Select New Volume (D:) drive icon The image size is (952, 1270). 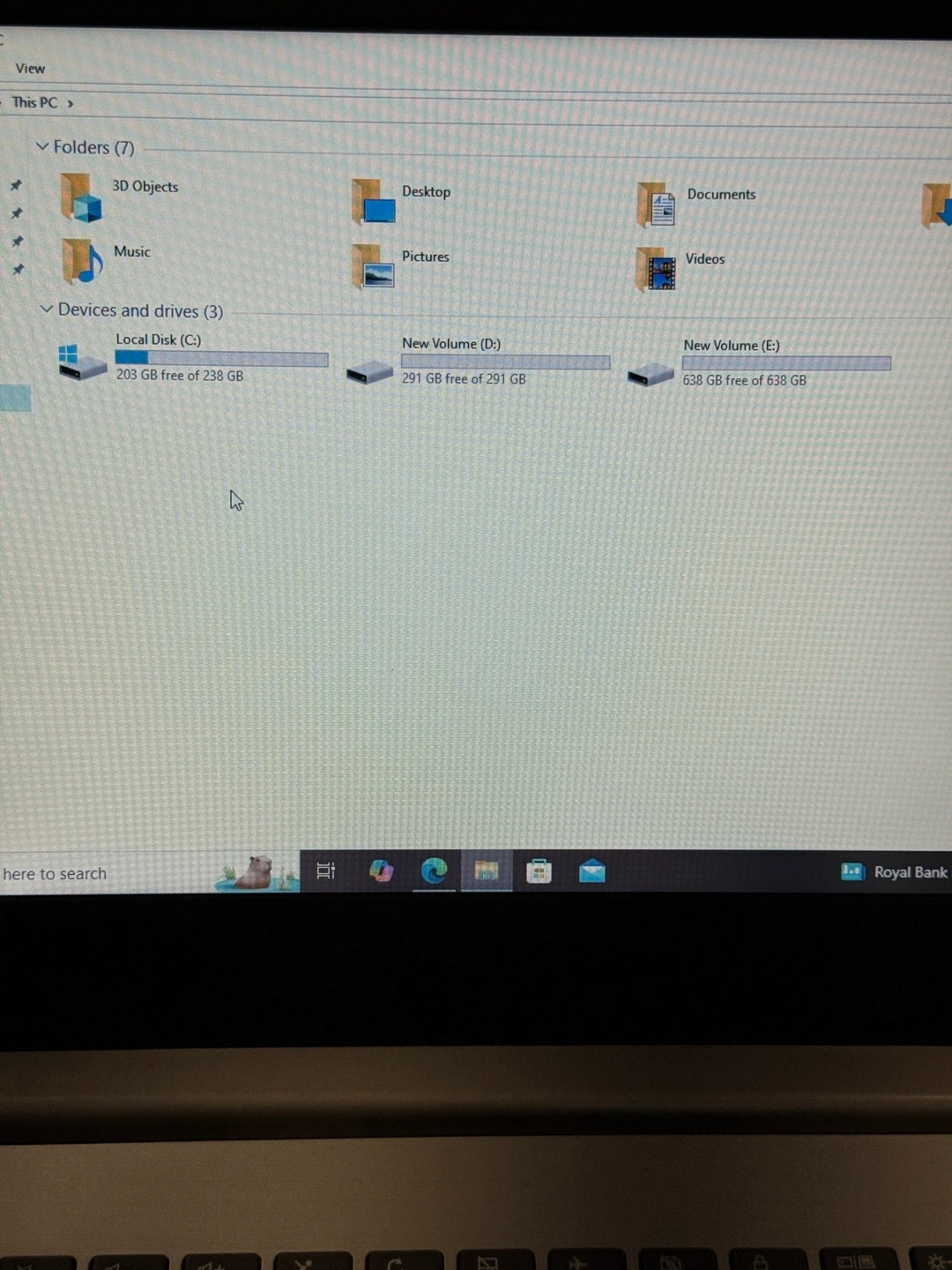tap(369, 373)
